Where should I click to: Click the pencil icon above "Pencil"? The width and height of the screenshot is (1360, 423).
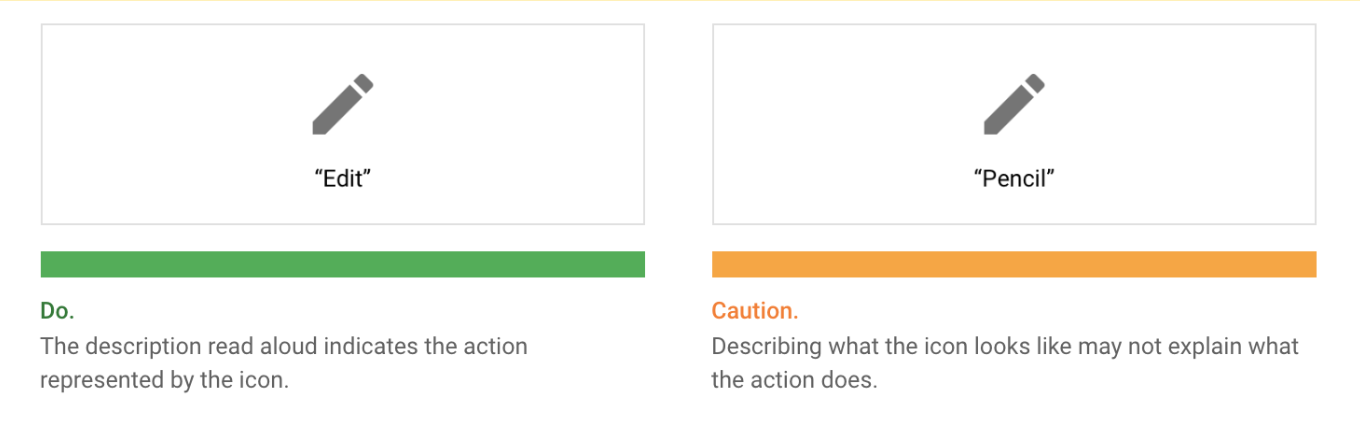pos(1014,104)
